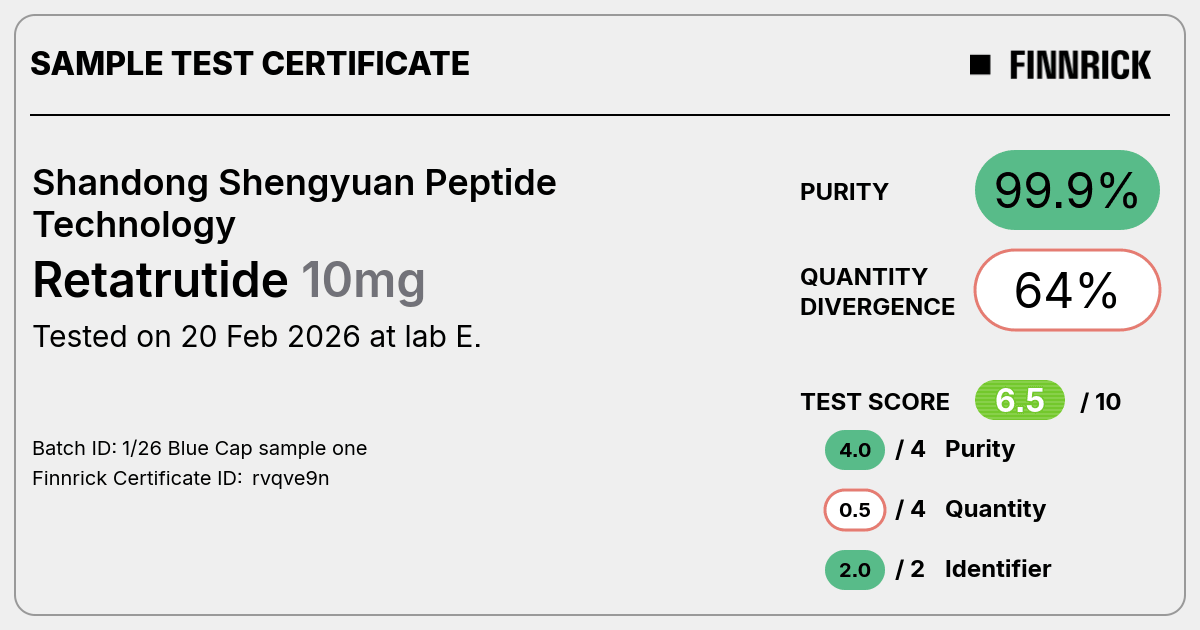1200x630 pixels.
Task: Click the 6.5 test score badge
Action: coord(1020,401)
